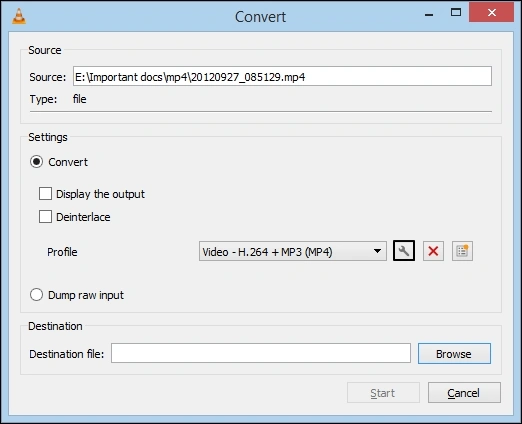Delete selected profile with red X
Screen dimensions: 522x424
[433, 251]
